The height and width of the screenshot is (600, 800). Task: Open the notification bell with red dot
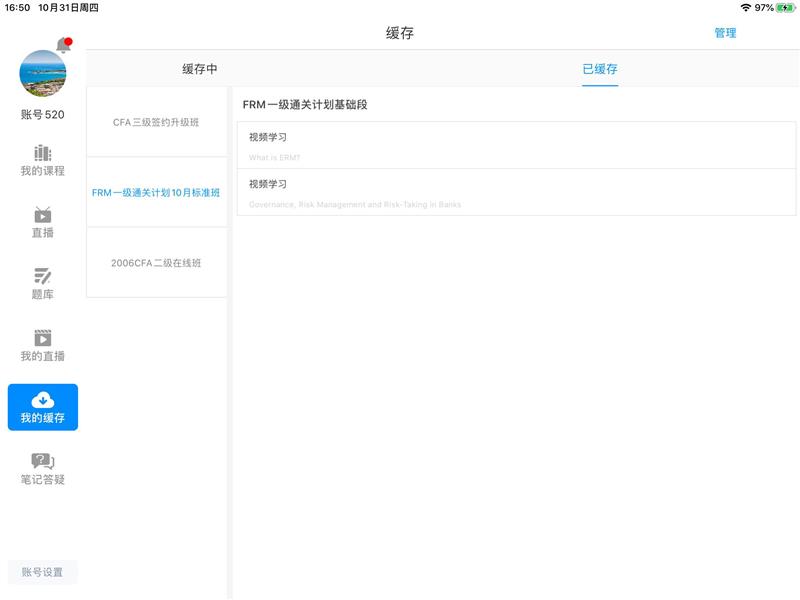pos(64,45)
